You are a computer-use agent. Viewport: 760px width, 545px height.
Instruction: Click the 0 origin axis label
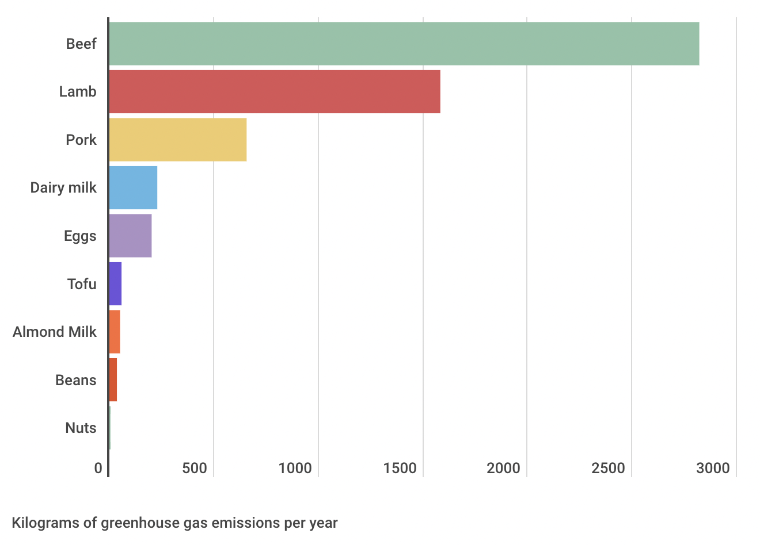tap(99, 469)
